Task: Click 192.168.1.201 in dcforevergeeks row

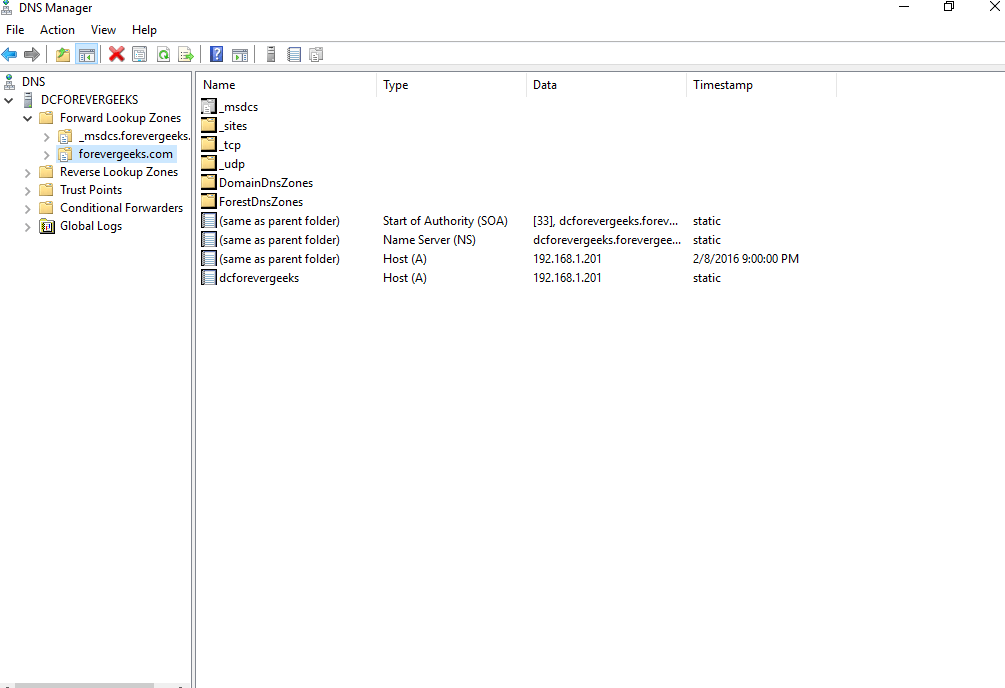Action: coord(567,278)
